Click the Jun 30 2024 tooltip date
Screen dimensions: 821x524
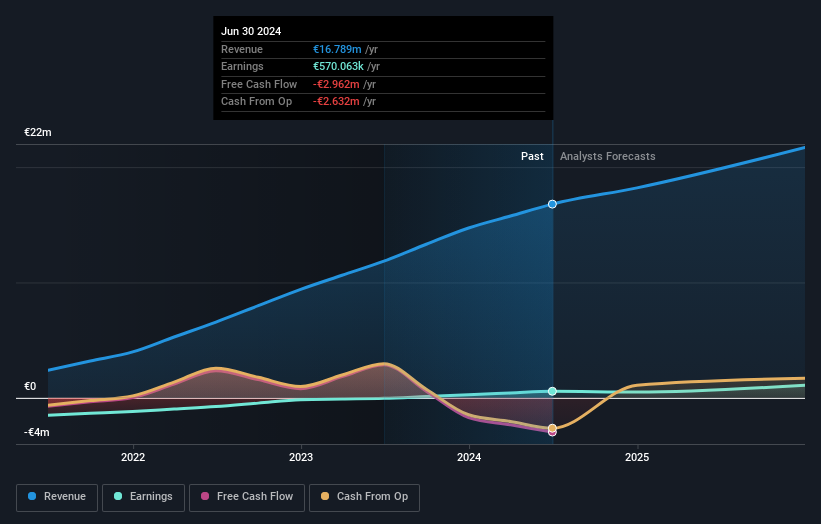pyautogui.click(x=251, y=31)
